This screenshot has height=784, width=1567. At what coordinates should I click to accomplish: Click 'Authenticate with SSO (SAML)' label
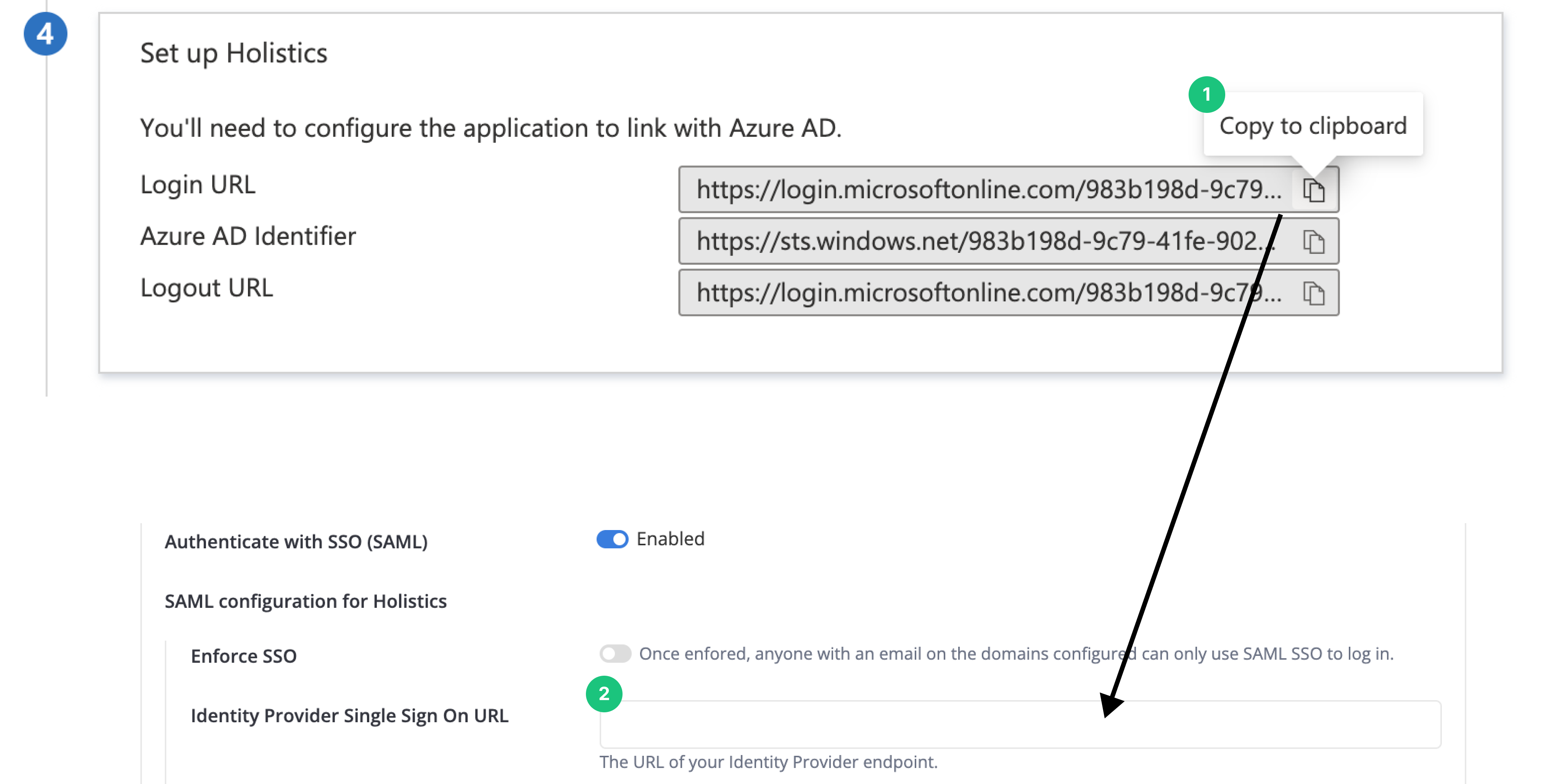pos(296,542)
